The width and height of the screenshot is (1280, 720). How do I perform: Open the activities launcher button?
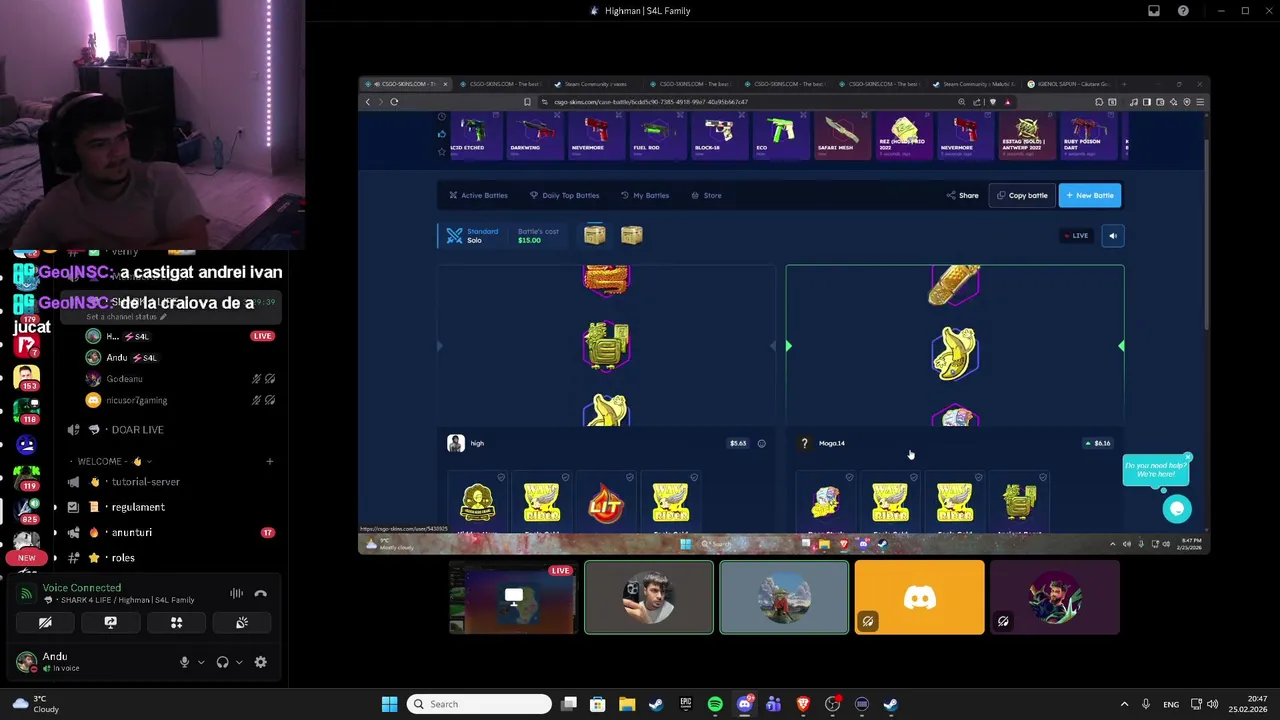(x=176, y=622)
